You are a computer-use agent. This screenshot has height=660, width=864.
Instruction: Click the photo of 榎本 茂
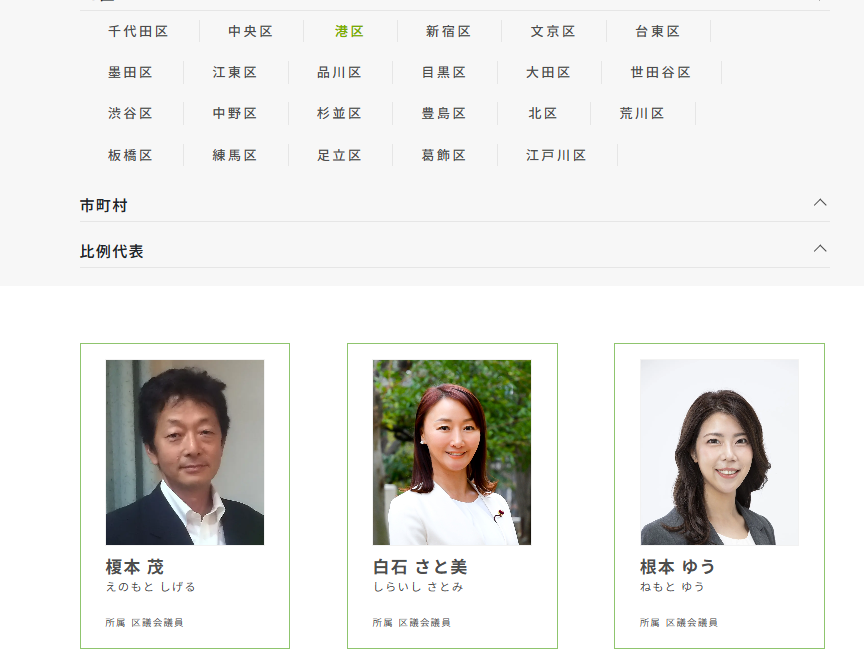pyautogui.click(x=185, y=452)
